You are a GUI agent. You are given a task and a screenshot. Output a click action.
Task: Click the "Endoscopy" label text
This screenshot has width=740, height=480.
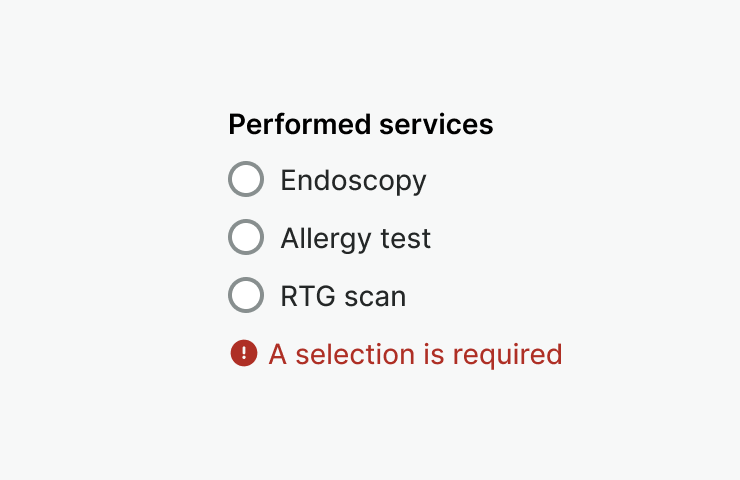[x=353, y=181]
